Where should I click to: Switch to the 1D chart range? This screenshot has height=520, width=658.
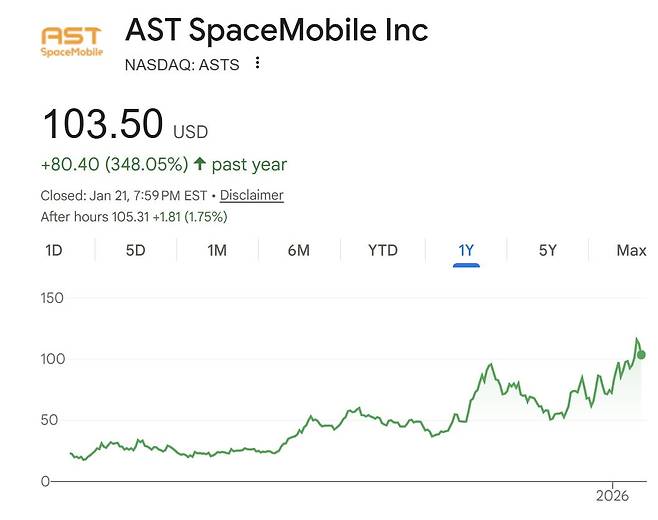54,250
